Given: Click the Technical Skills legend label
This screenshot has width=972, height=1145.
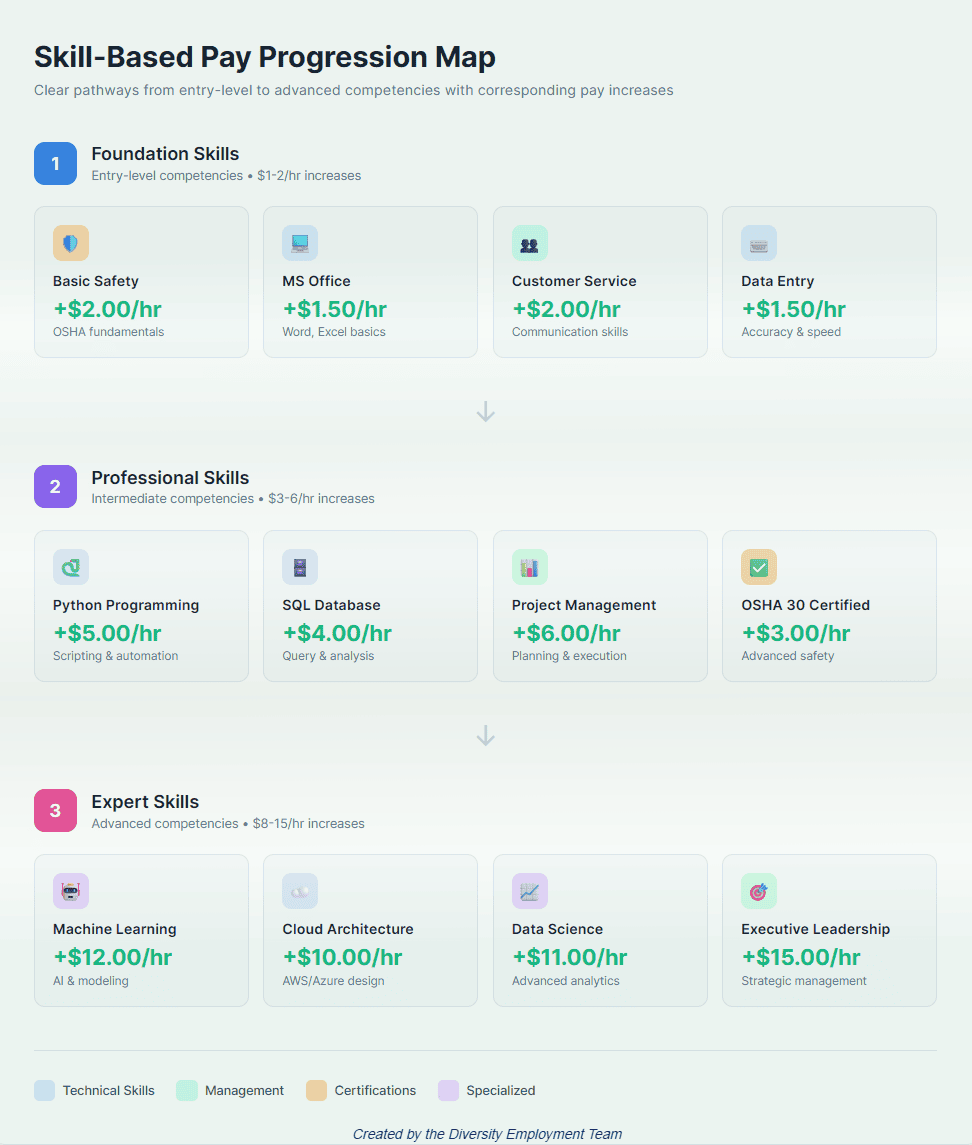Looking at the screenshot, I should click(109, 1090).
